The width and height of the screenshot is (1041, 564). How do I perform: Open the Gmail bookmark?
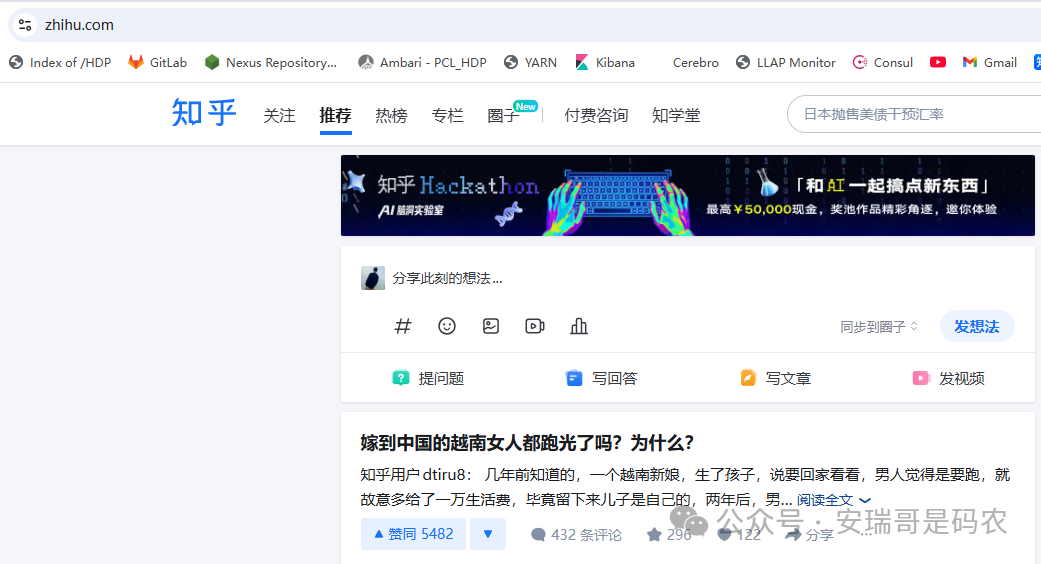pos(989,62)
